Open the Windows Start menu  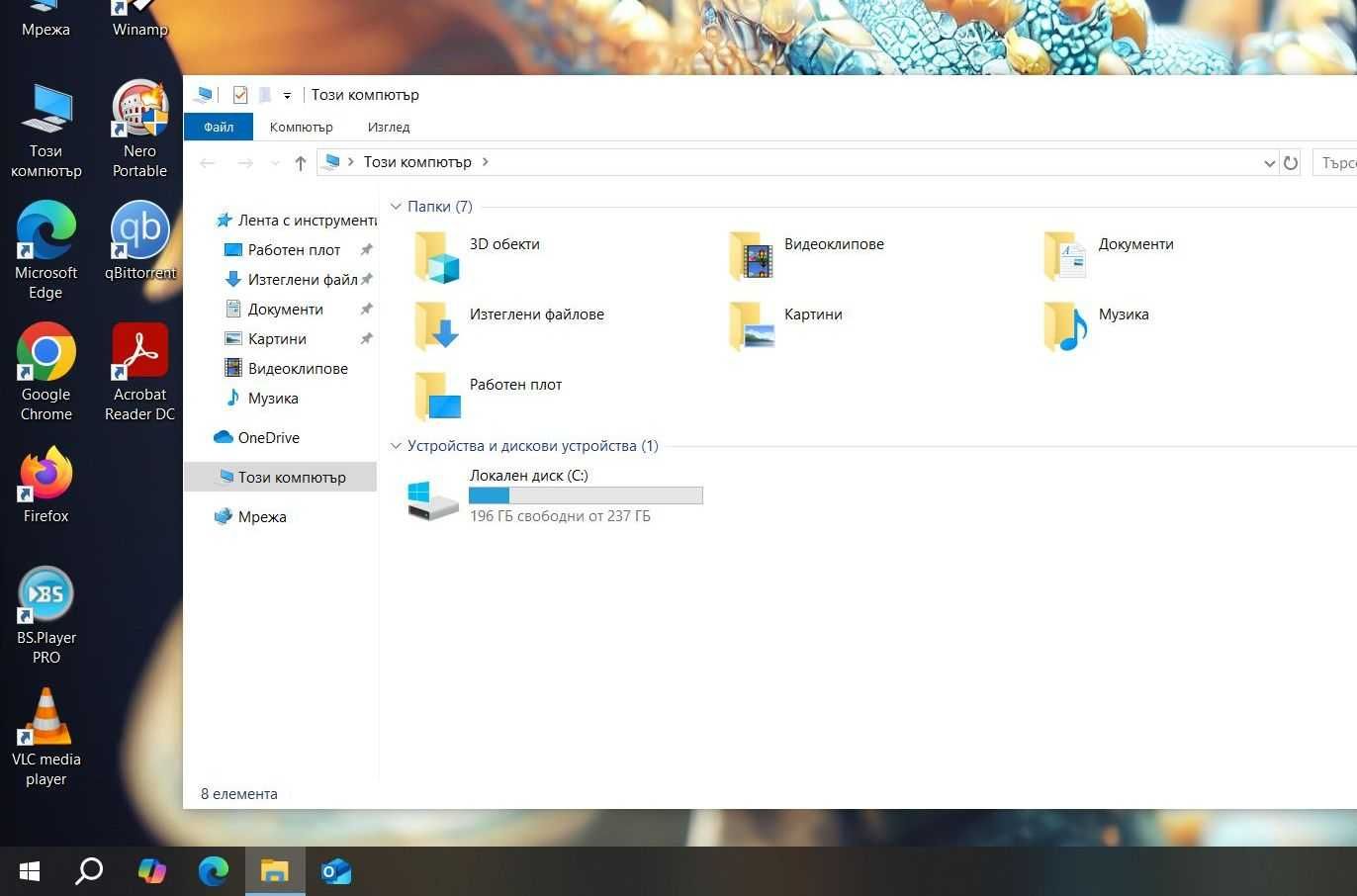click(30, 871)
